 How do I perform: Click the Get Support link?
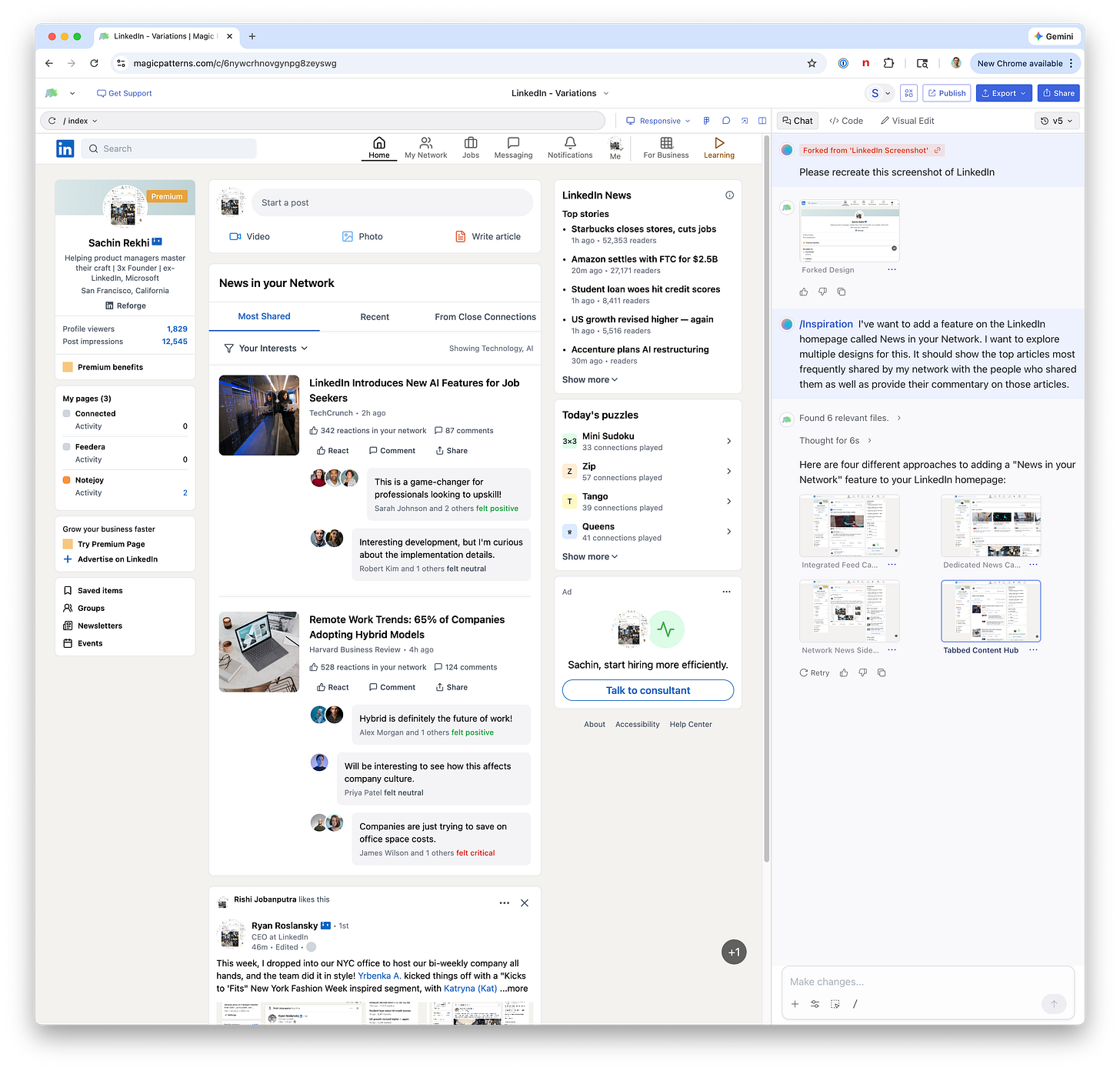(124, 93)
